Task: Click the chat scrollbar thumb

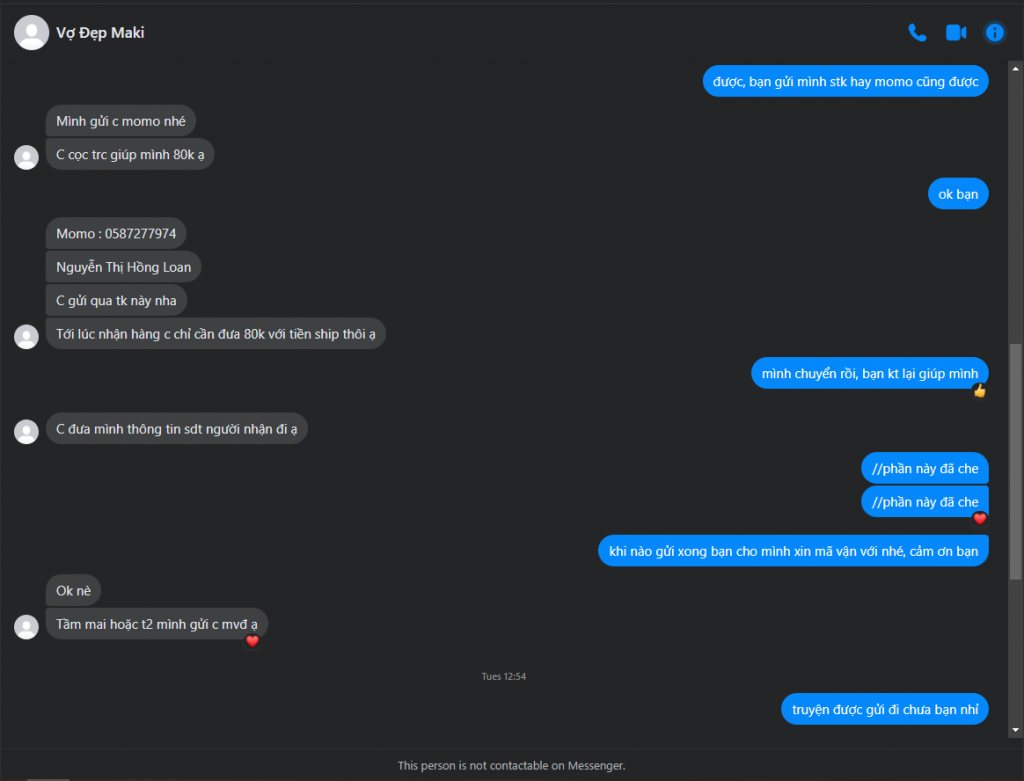Action: [1015, 461]
